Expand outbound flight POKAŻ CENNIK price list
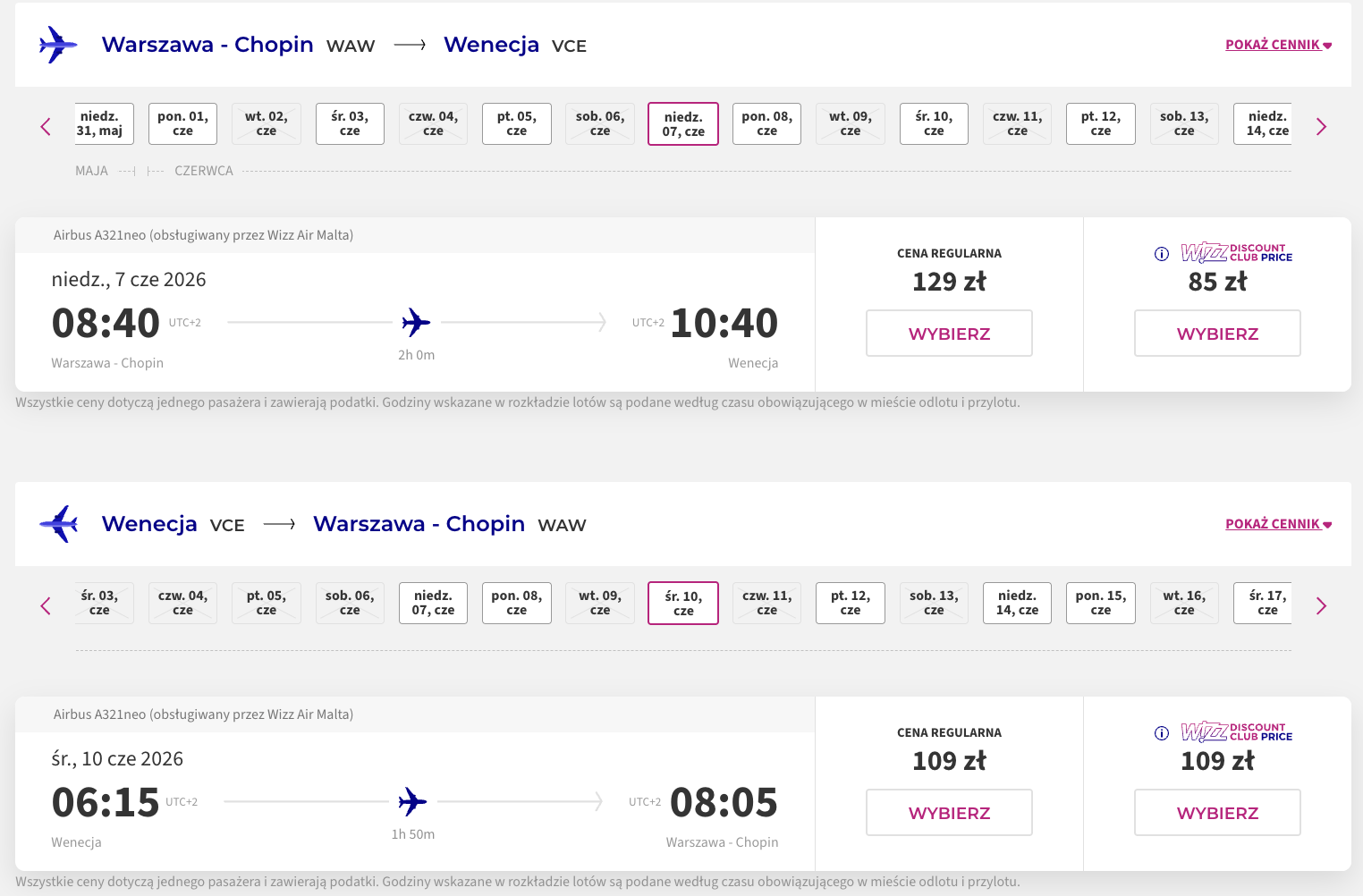 click(x=1278, y=45)
